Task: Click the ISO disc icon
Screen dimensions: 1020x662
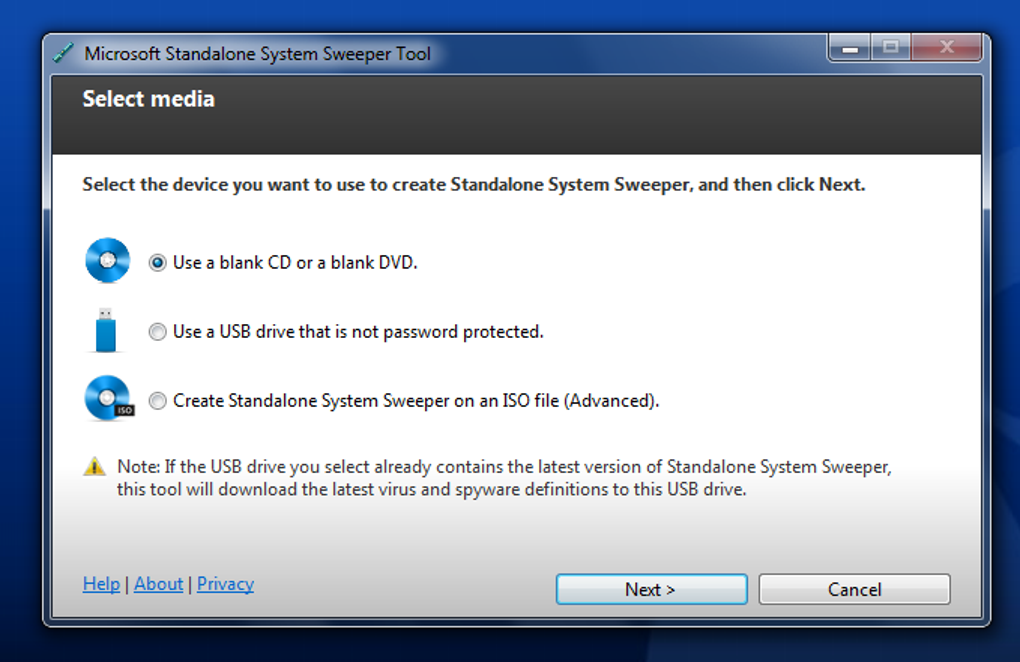Action: point(108,398)
